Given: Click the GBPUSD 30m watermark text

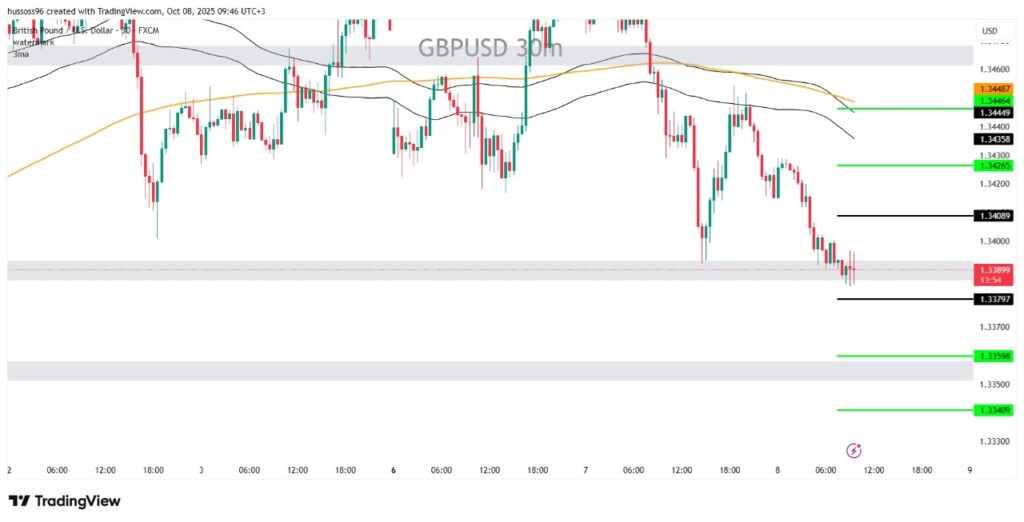Looking at the screenshot, I should 490,47.
